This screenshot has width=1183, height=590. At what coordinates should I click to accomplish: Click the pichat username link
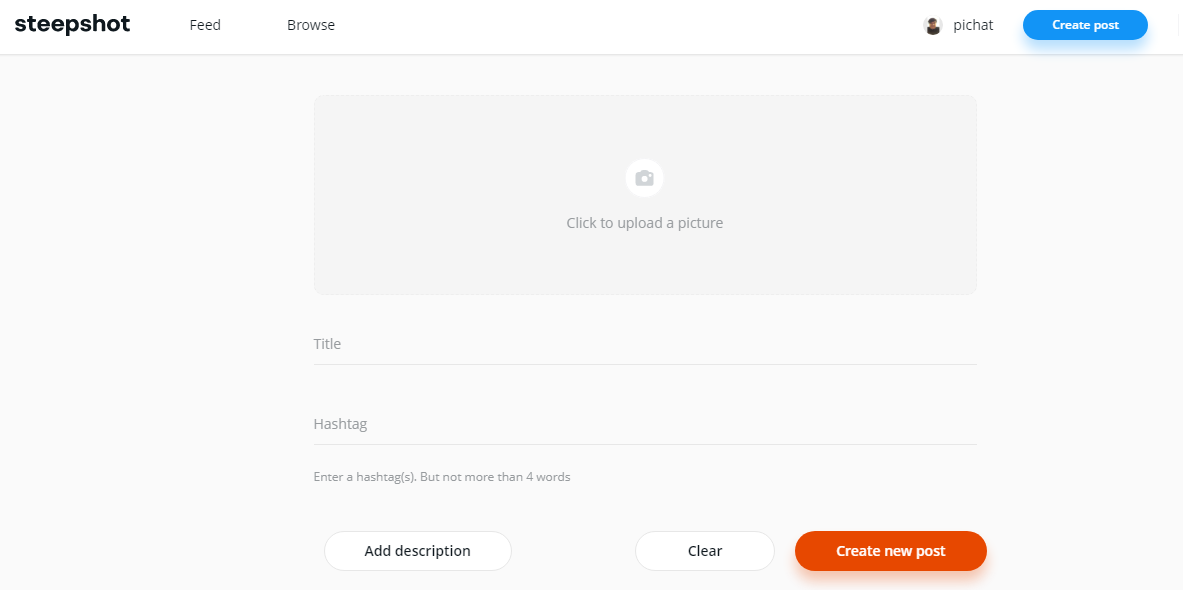pyautogui.click(x=973, y=26)
